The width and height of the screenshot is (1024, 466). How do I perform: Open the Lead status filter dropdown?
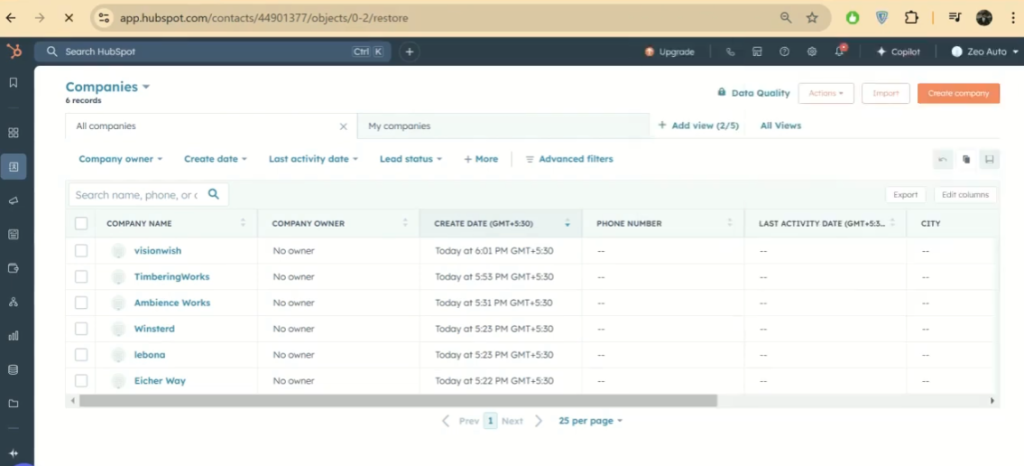tap(410, 159)
